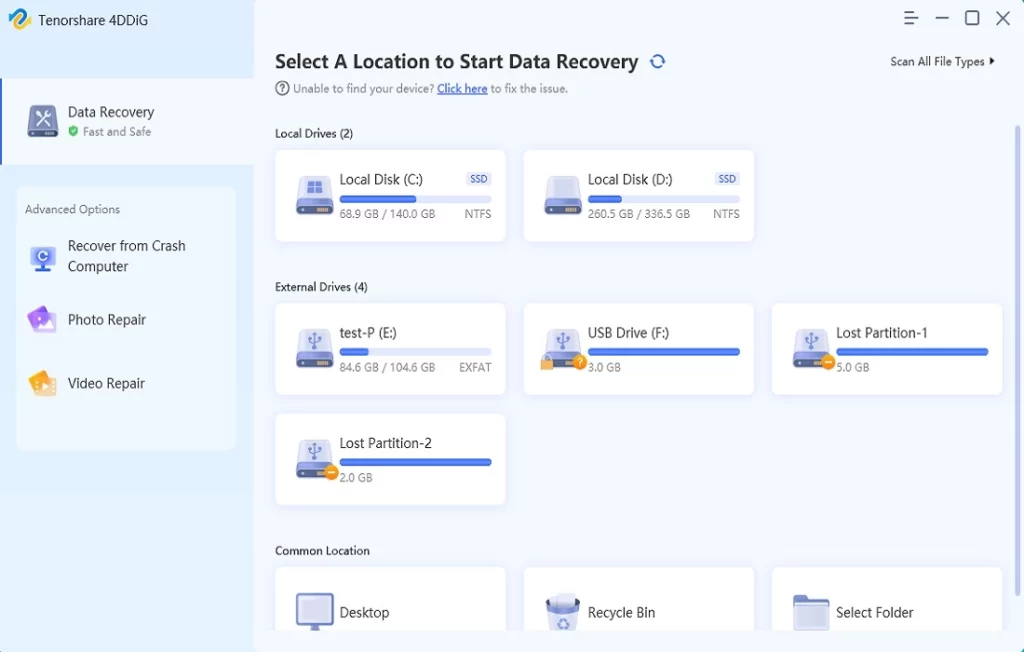Screen dimensions: 1024x652
Task: Click the Local Disk (D:) drive icon
Action: coord(563,195)
